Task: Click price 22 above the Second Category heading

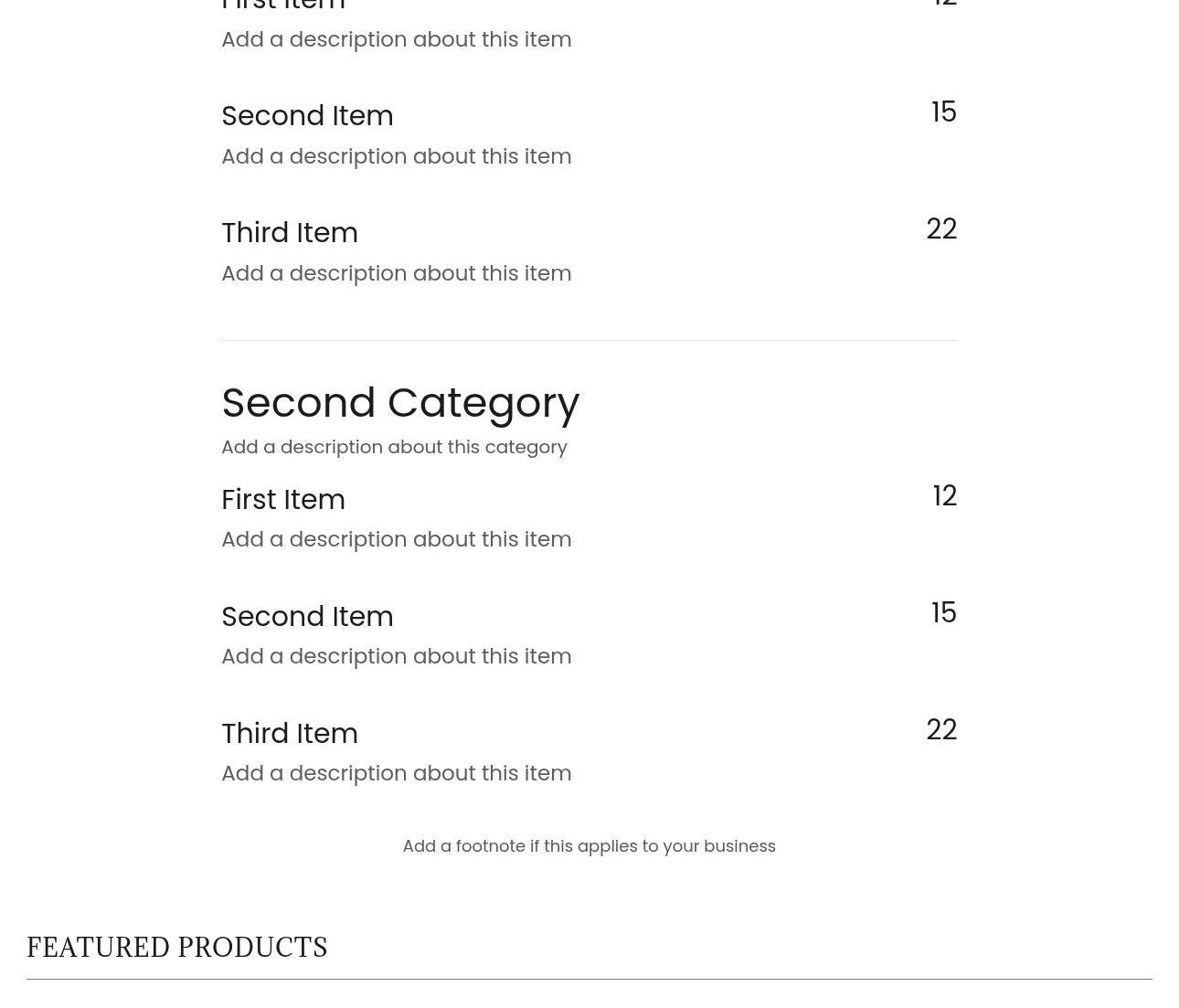Action: tap(941, 229)
